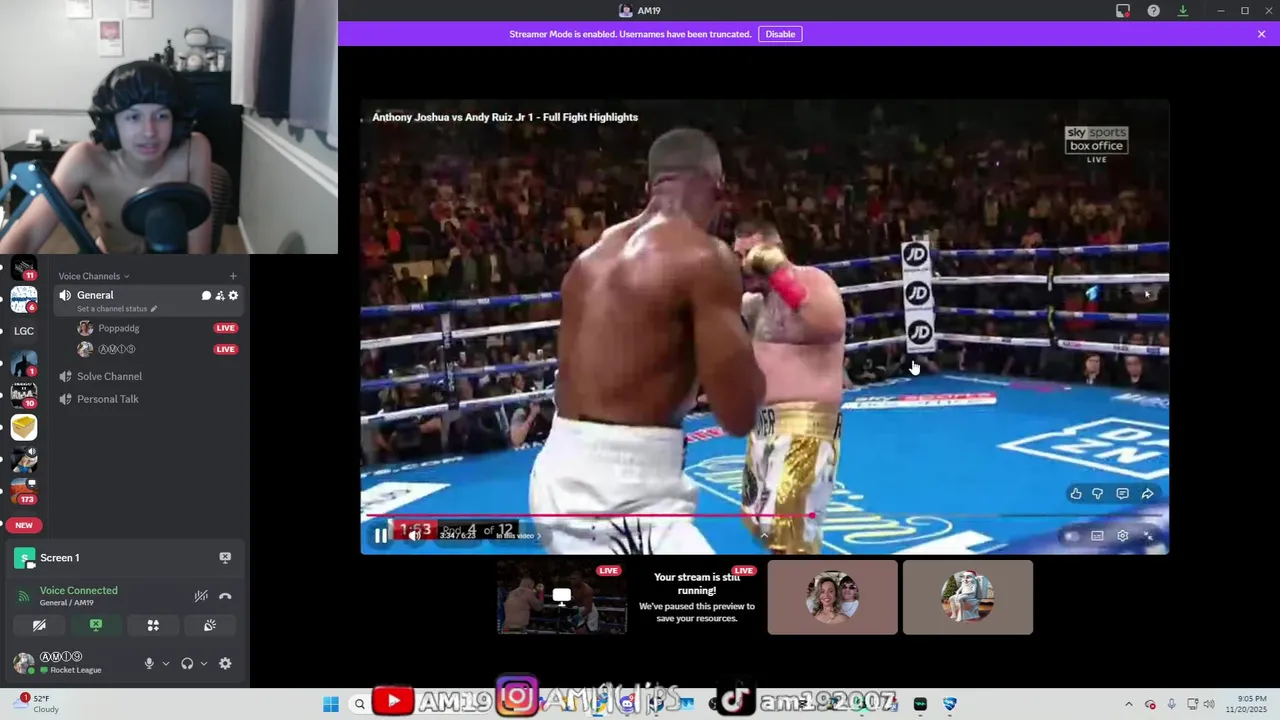The height and width of the screenshot is (720, 1280).
Task: Turn on camera button
Action: click(39, 625)
